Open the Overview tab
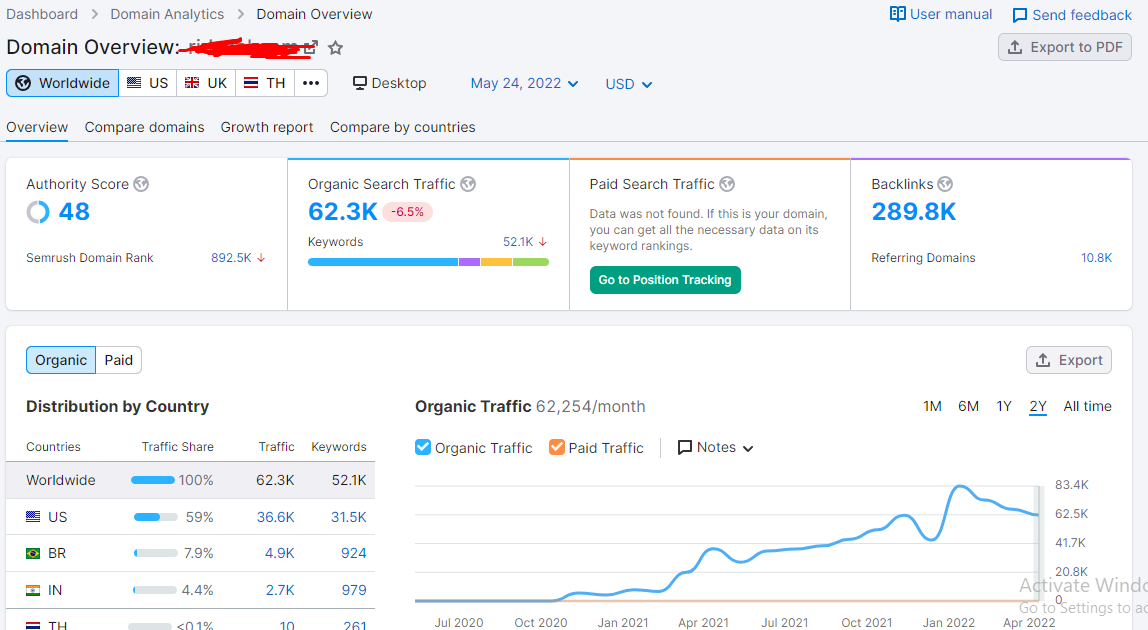This screenshot has height=630, width=1148. point(37,127)
